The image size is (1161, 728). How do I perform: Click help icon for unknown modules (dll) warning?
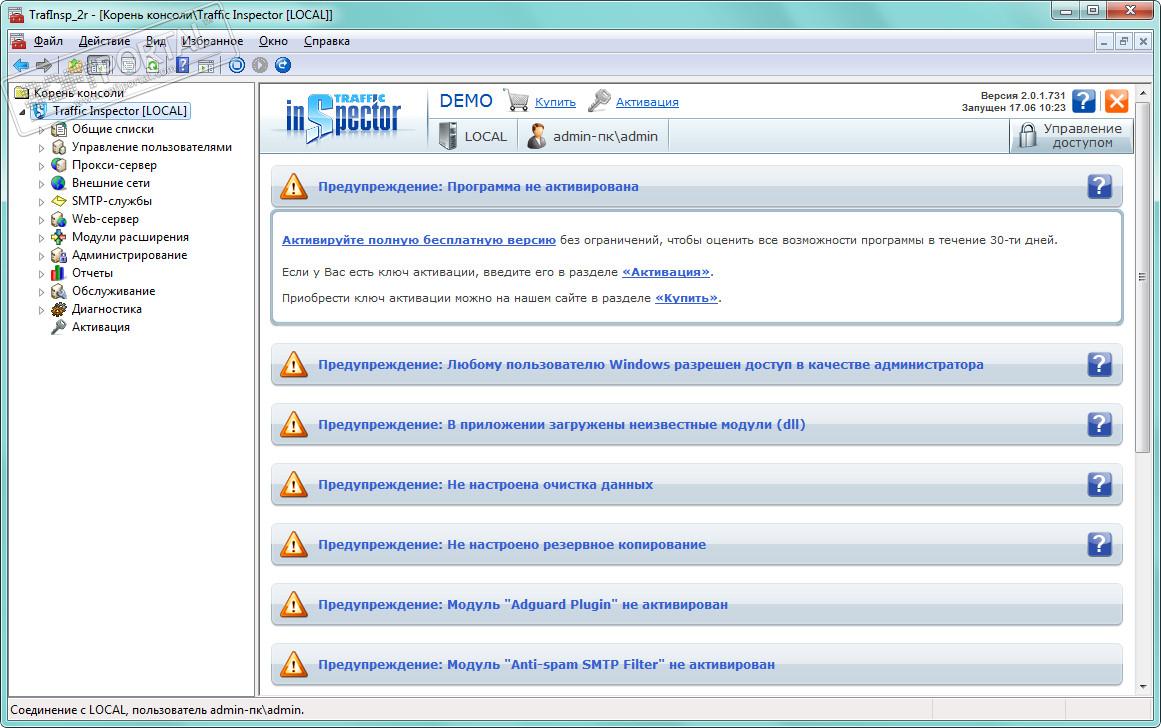click(x=1100, y=424)
